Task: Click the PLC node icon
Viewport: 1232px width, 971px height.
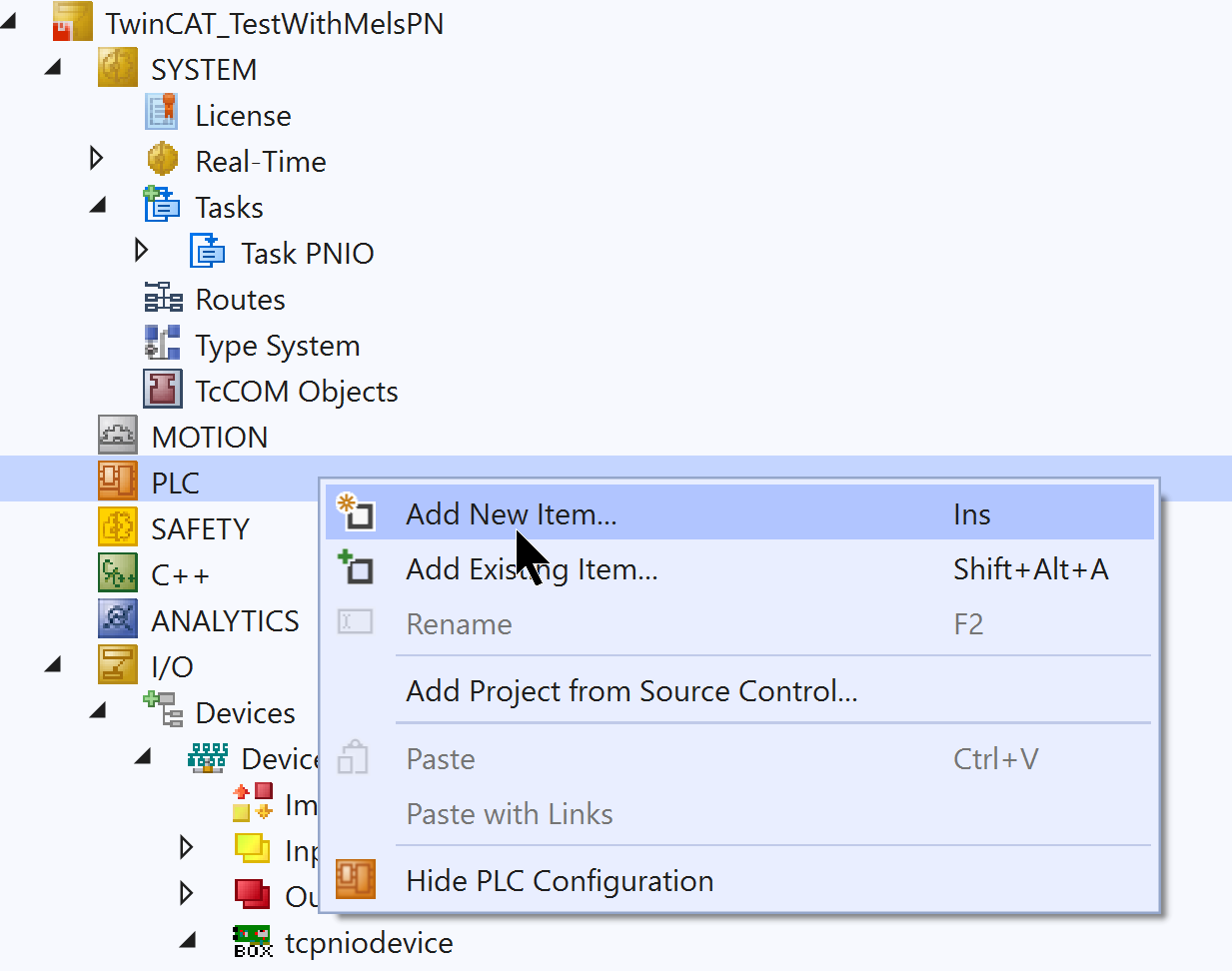Action: click(118, 481)
